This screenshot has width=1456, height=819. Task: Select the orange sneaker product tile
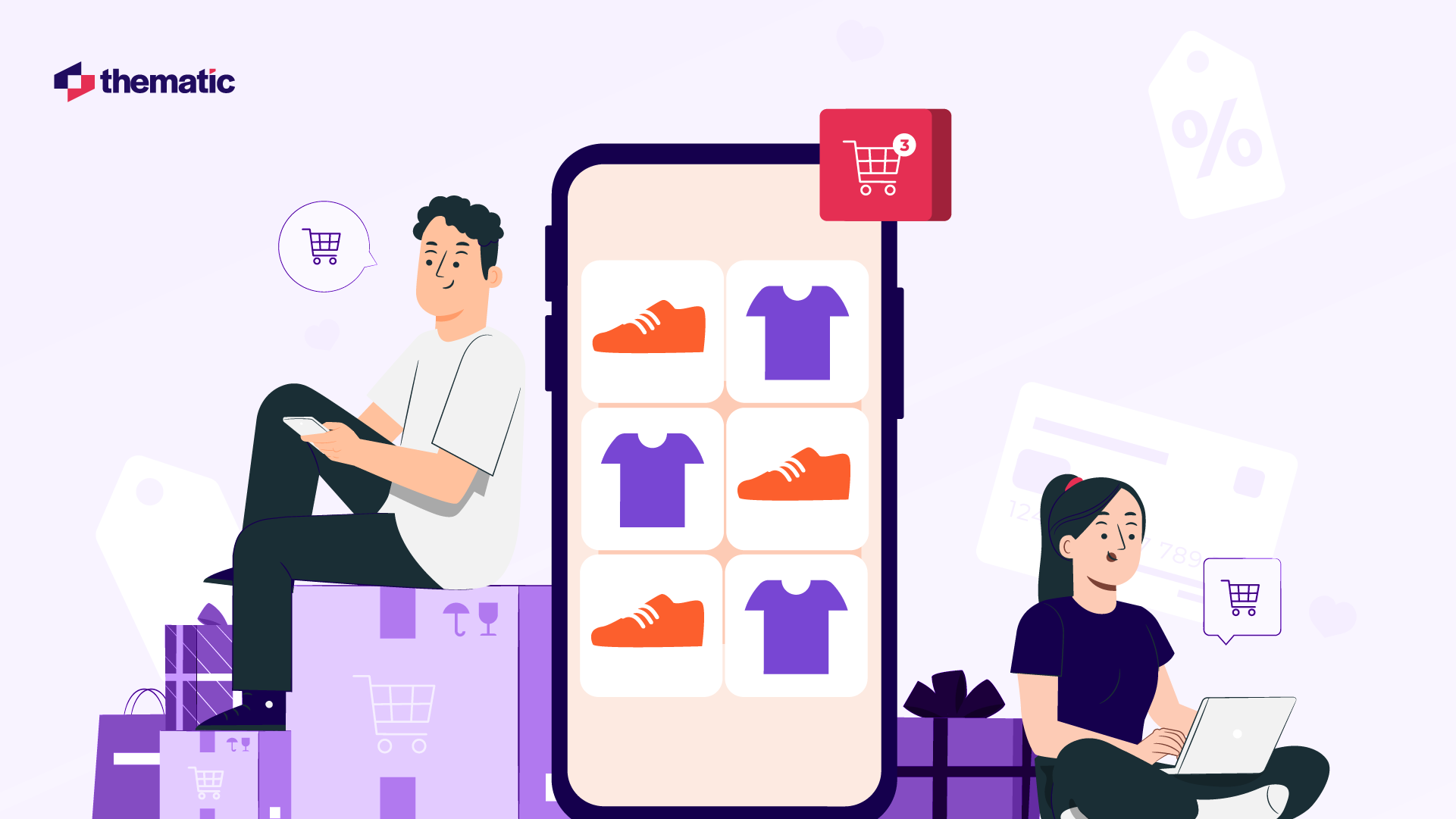click(x=648, y=330)
